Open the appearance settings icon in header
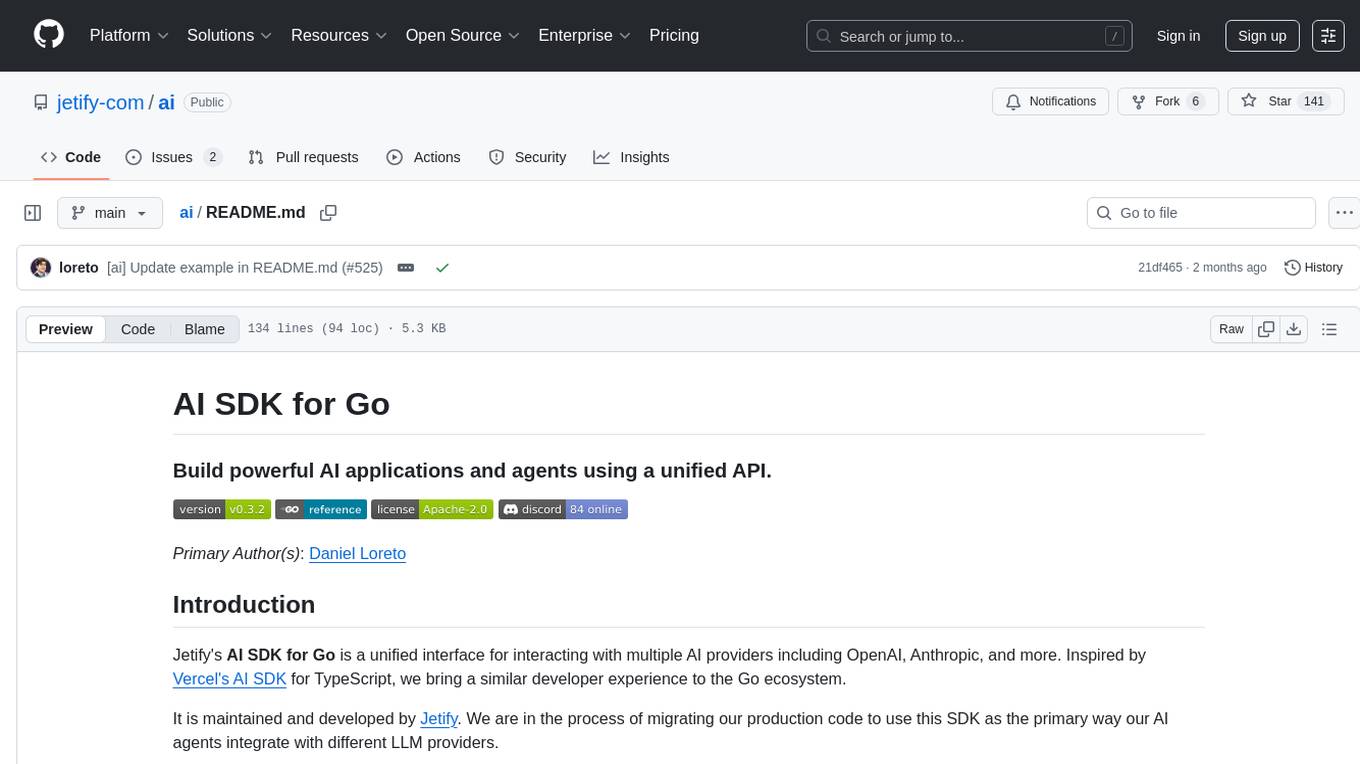Viewport: 1360px width, 764px height. tap(1328, 36)
